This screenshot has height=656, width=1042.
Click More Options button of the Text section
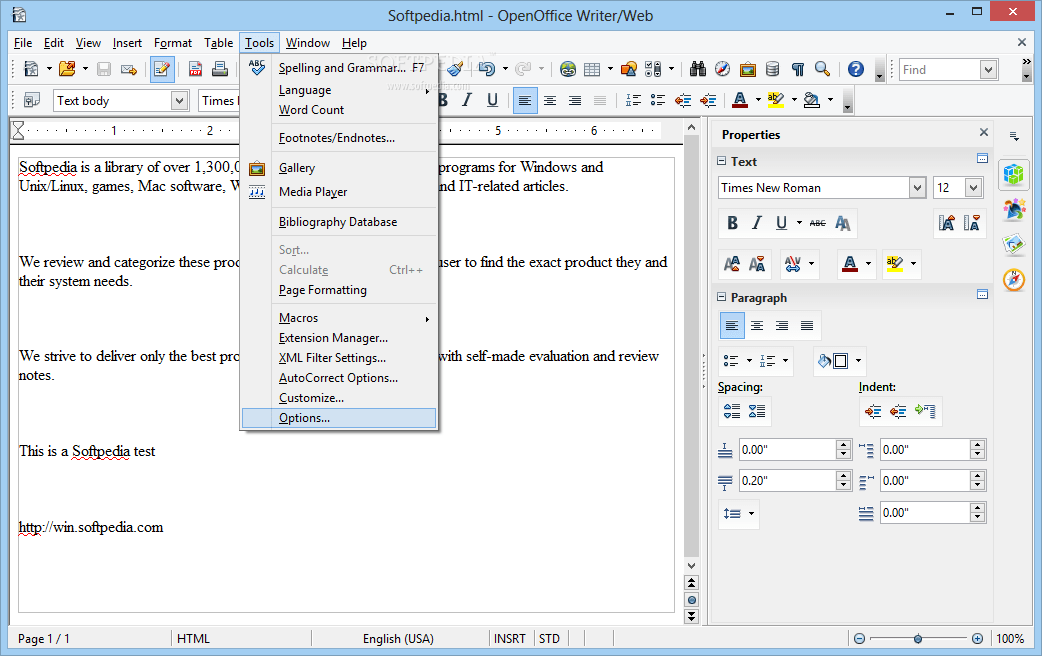(x=982, y=159)
